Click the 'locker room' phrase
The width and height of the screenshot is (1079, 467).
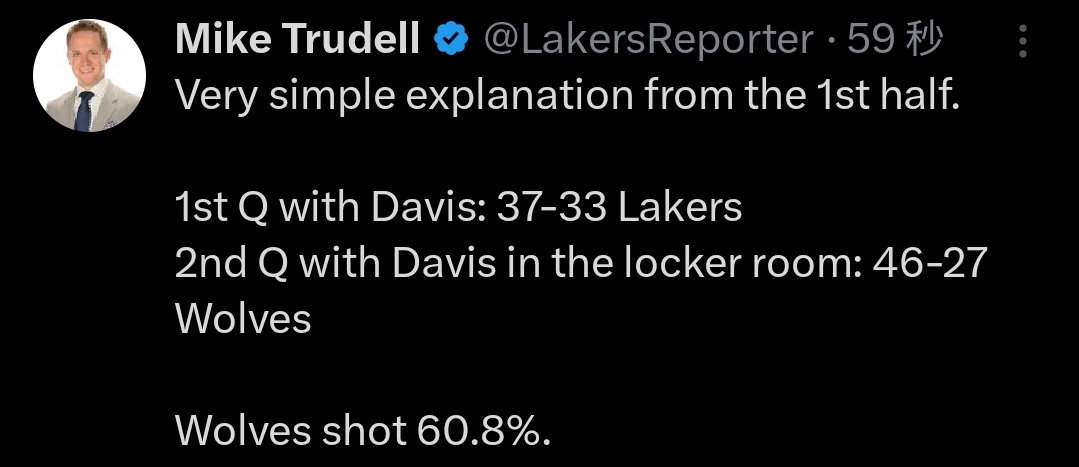coord(742,263)
